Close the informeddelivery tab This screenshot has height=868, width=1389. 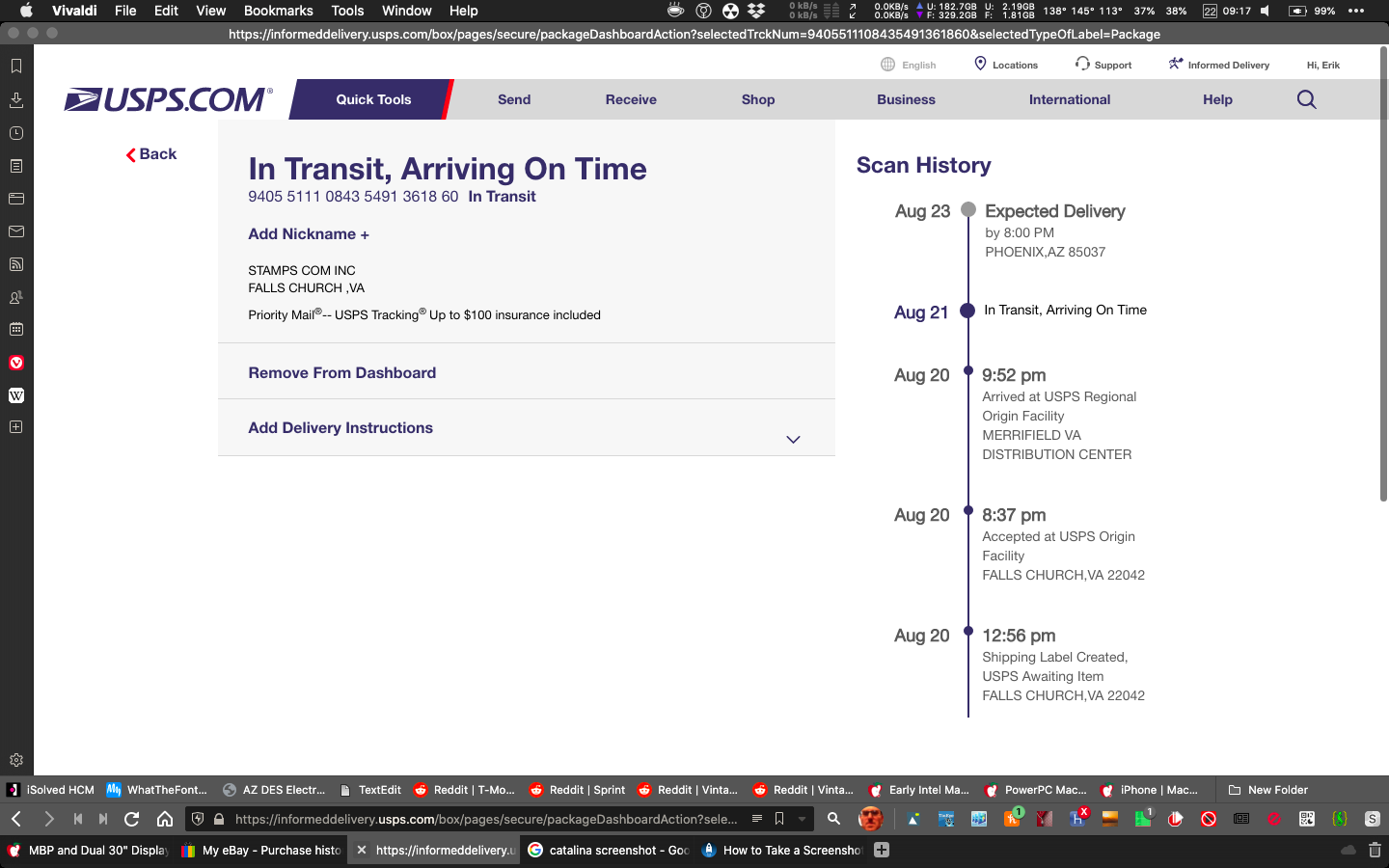tap(362, 850)
